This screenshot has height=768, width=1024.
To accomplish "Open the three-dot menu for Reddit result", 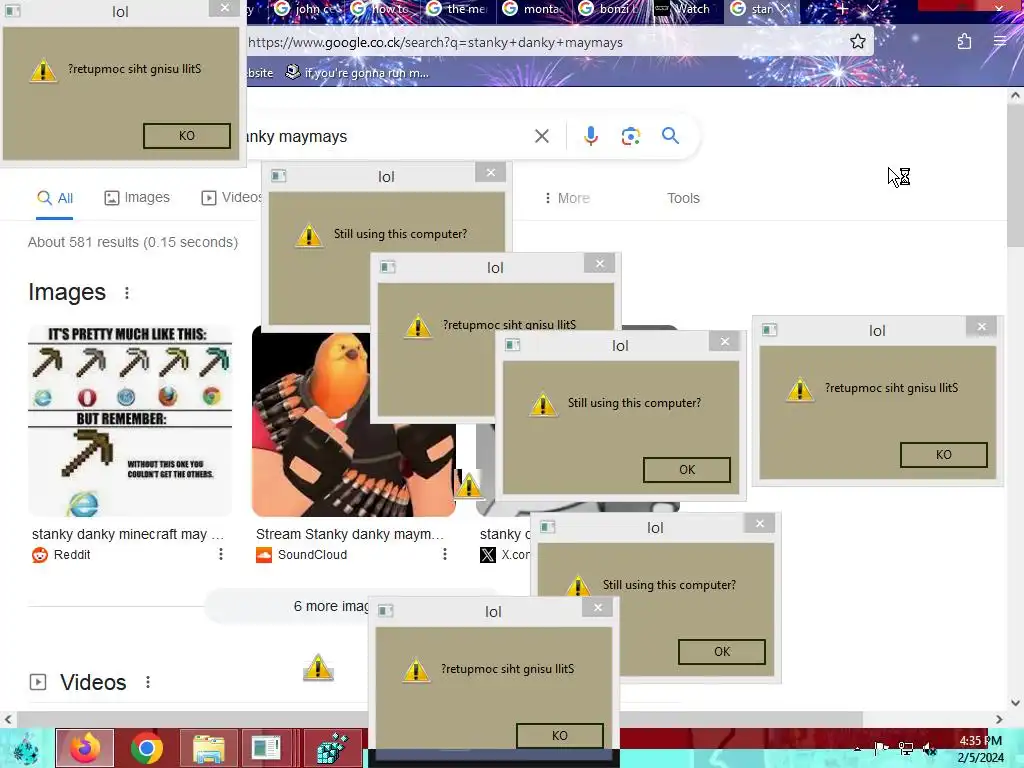I will pos(221,554).
